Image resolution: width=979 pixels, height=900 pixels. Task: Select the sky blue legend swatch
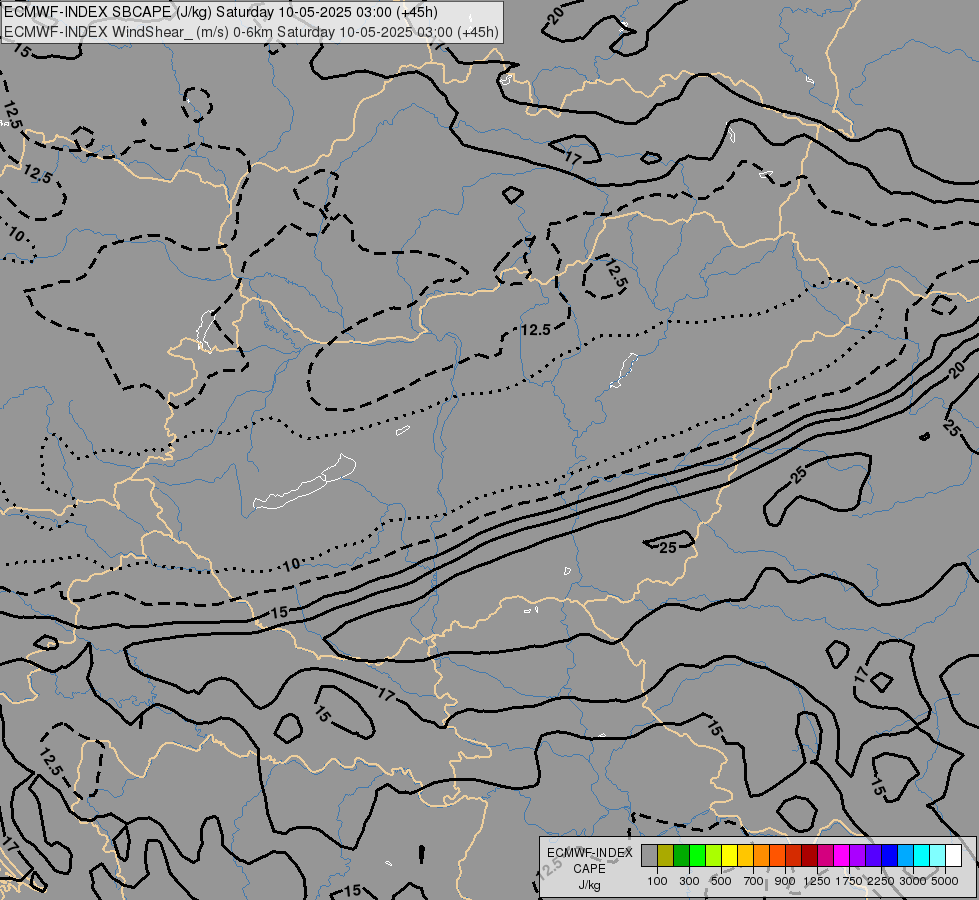coord(905,855)
